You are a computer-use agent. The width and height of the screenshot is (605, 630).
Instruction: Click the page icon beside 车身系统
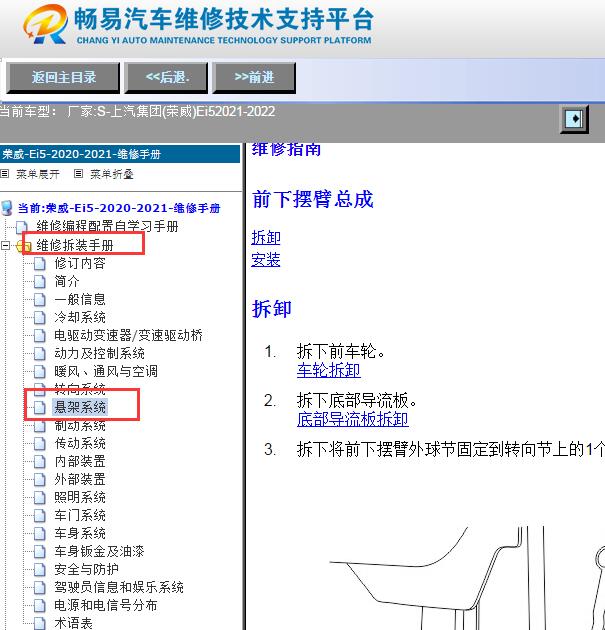point(39,534)
